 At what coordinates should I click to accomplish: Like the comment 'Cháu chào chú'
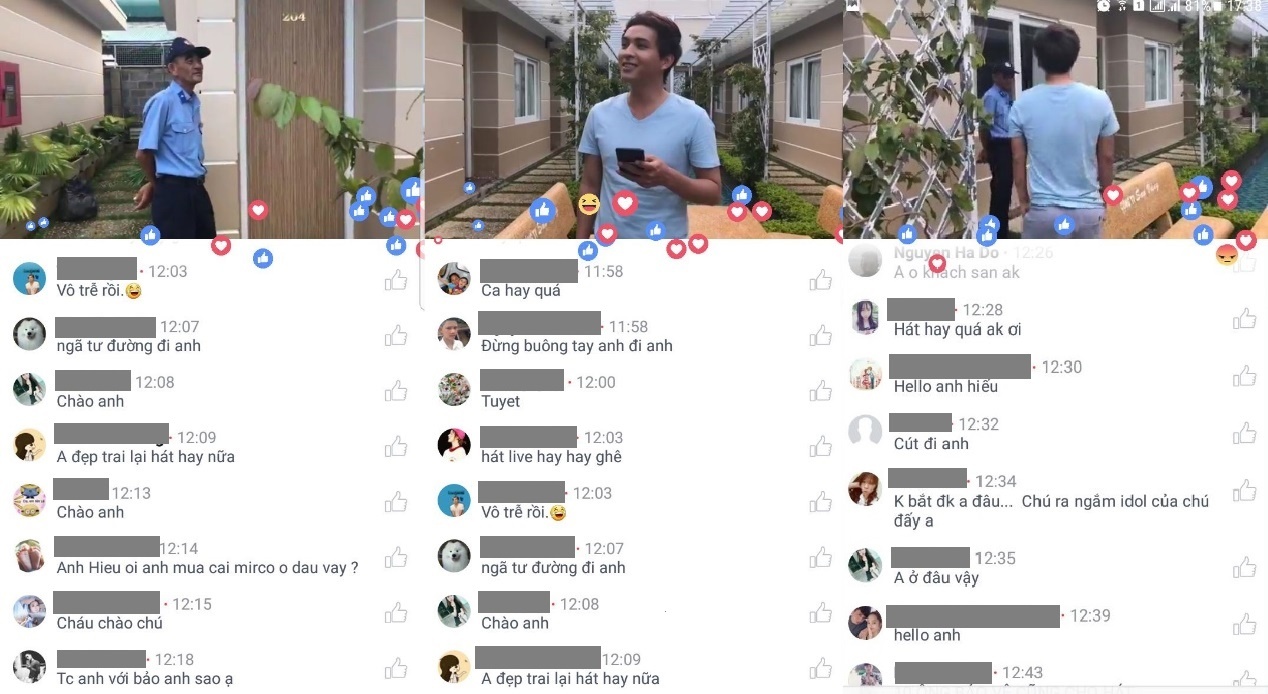[x=396, y=612]
